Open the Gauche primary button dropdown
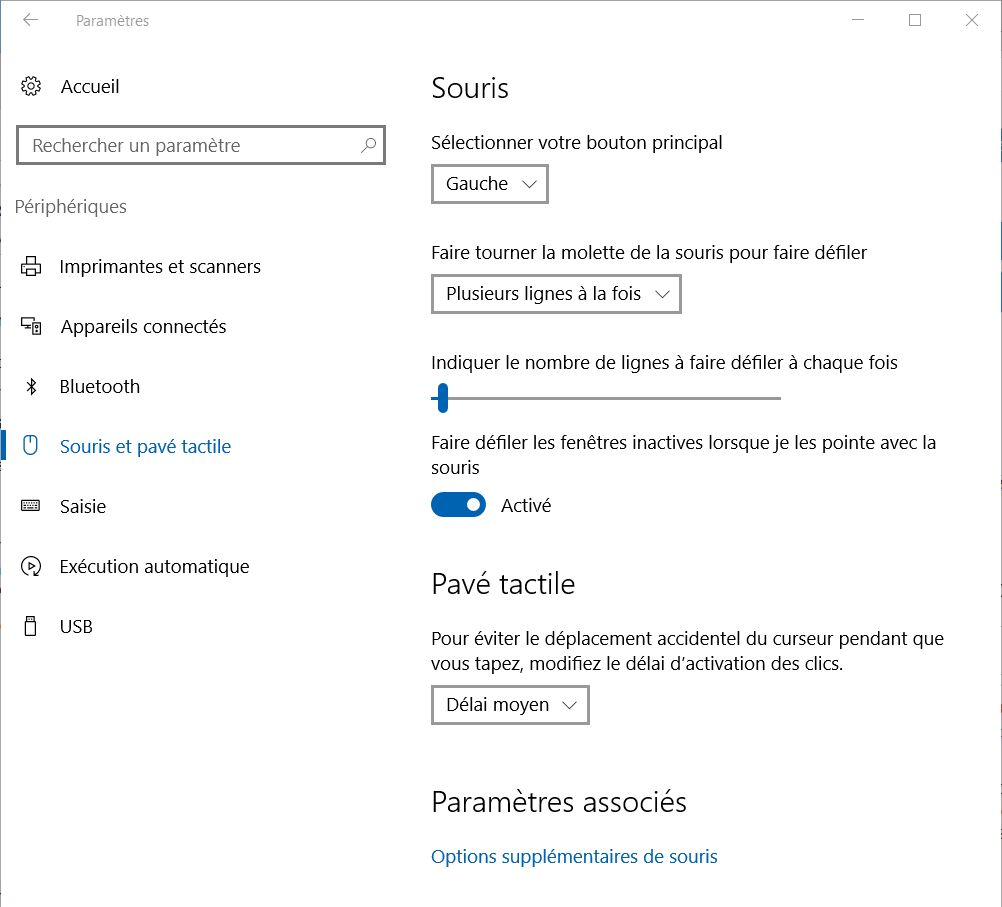This screenshot has width=1002, height=907. pos(490,184)
